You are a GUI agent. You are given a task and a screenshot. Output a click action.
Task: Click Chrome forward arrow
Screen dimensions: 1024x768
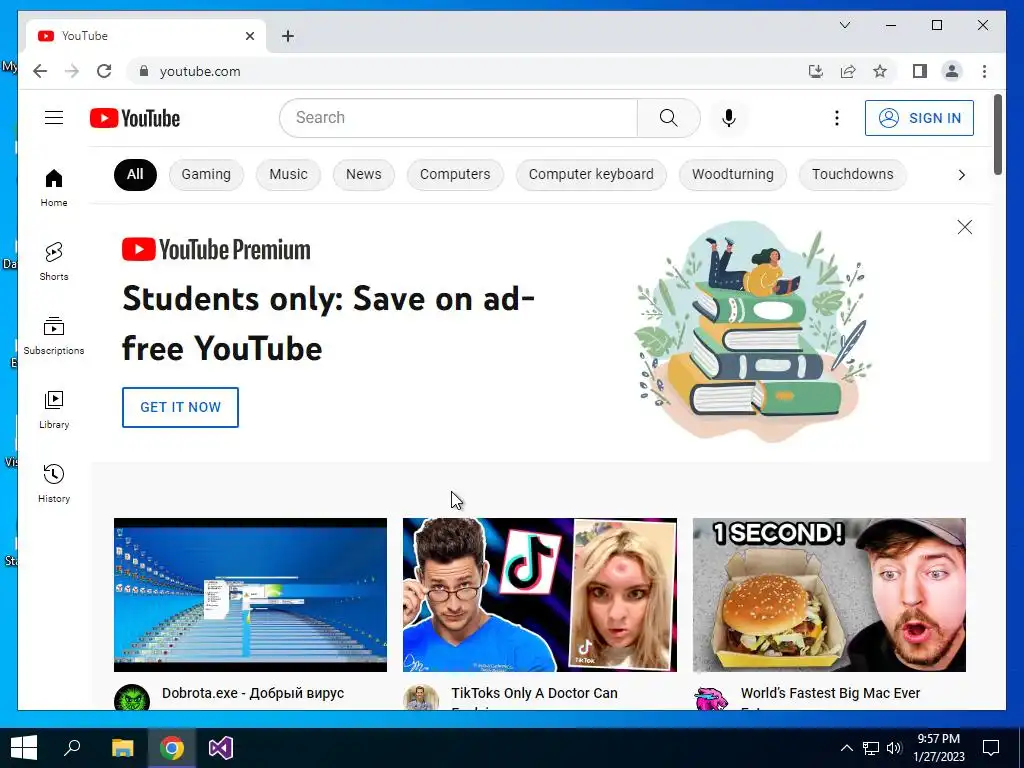click(72, 71)
